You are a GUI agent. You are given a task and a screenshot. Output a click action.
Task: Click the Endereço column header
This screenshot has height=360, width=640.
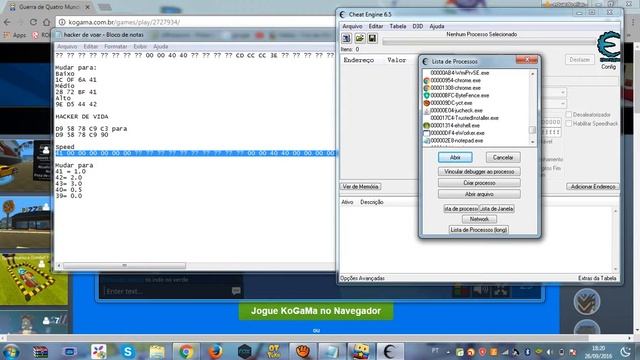(x=358, y=60)
